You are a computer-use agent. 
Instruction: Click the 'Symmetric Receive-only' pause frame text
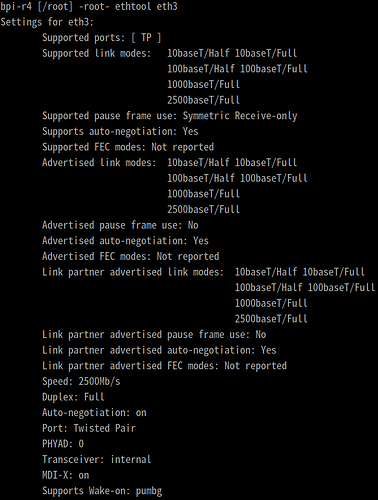point(240,116)
